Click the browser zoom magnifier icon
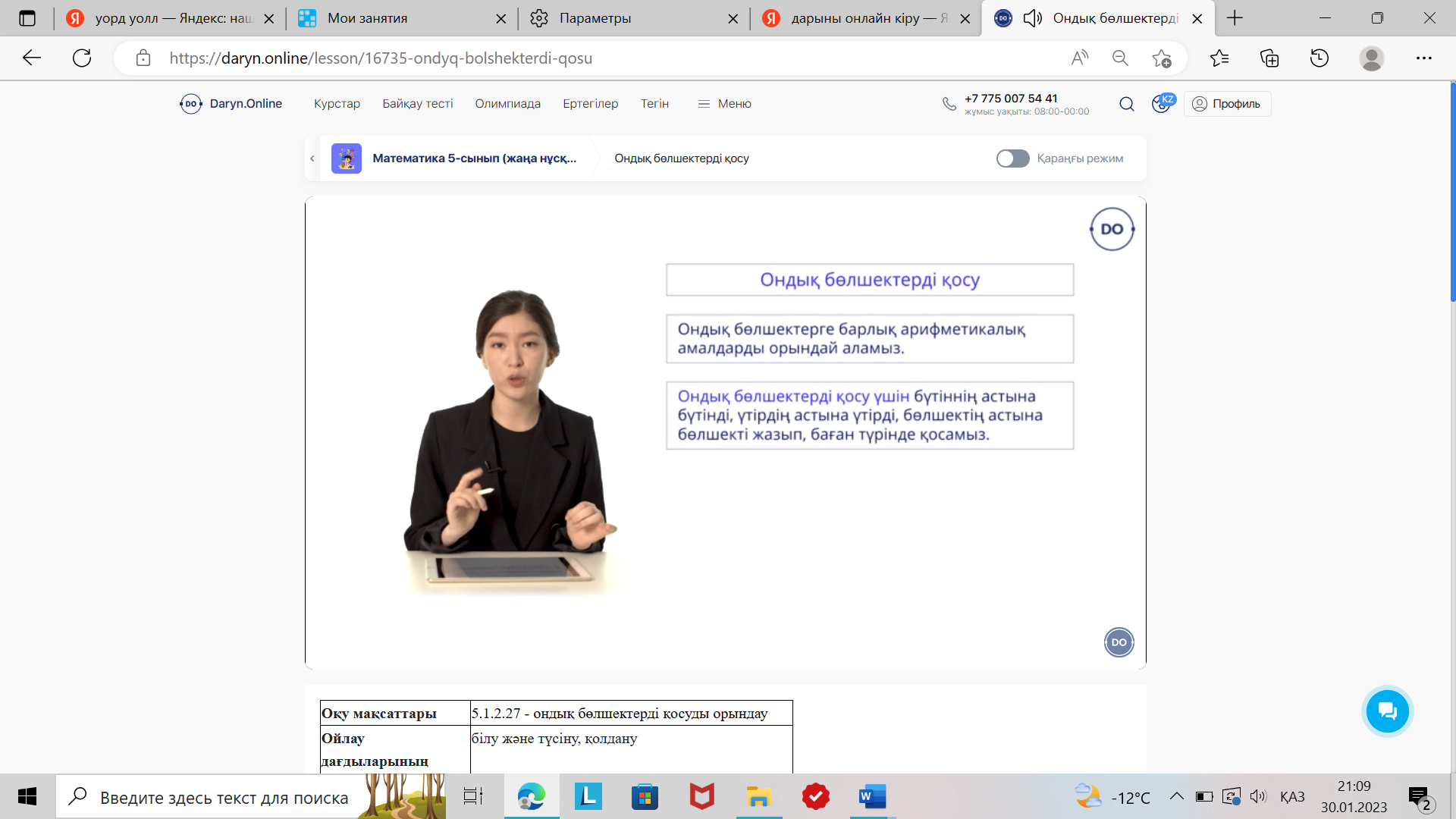This screenshot has height=819, width=1456. coord(1120,58)
